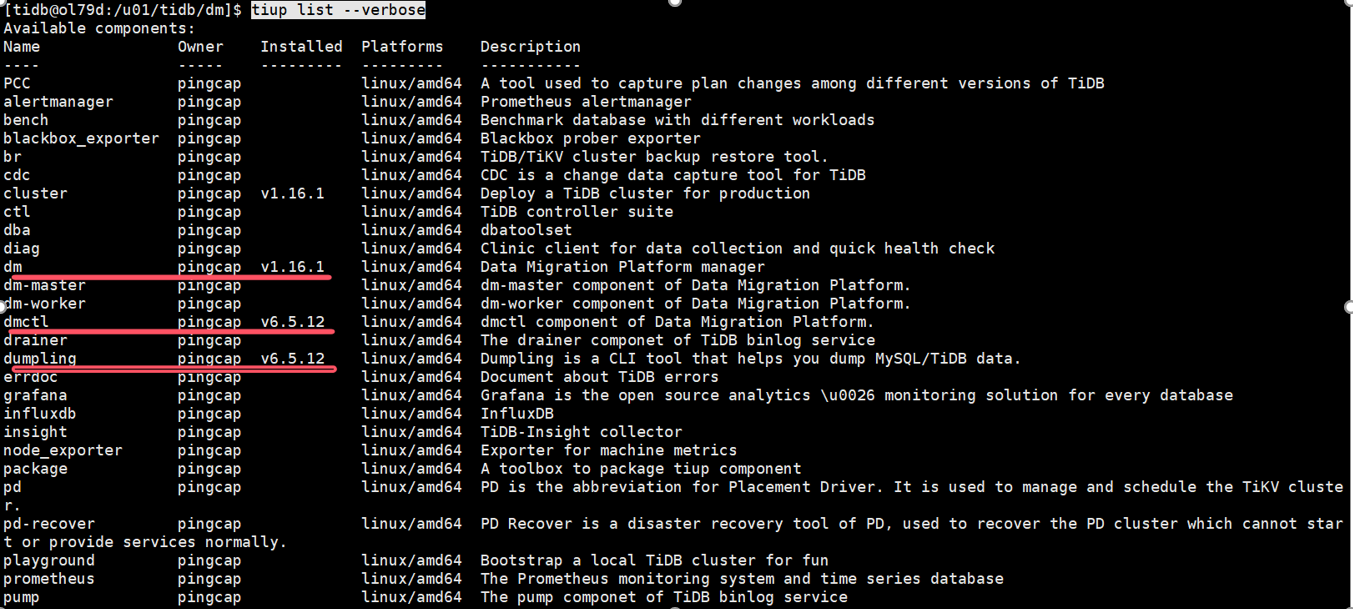Select the 'node_exporter' component name
This screenshot has height=609, width=1353.
pyautogui.click(x=63, y=451)
